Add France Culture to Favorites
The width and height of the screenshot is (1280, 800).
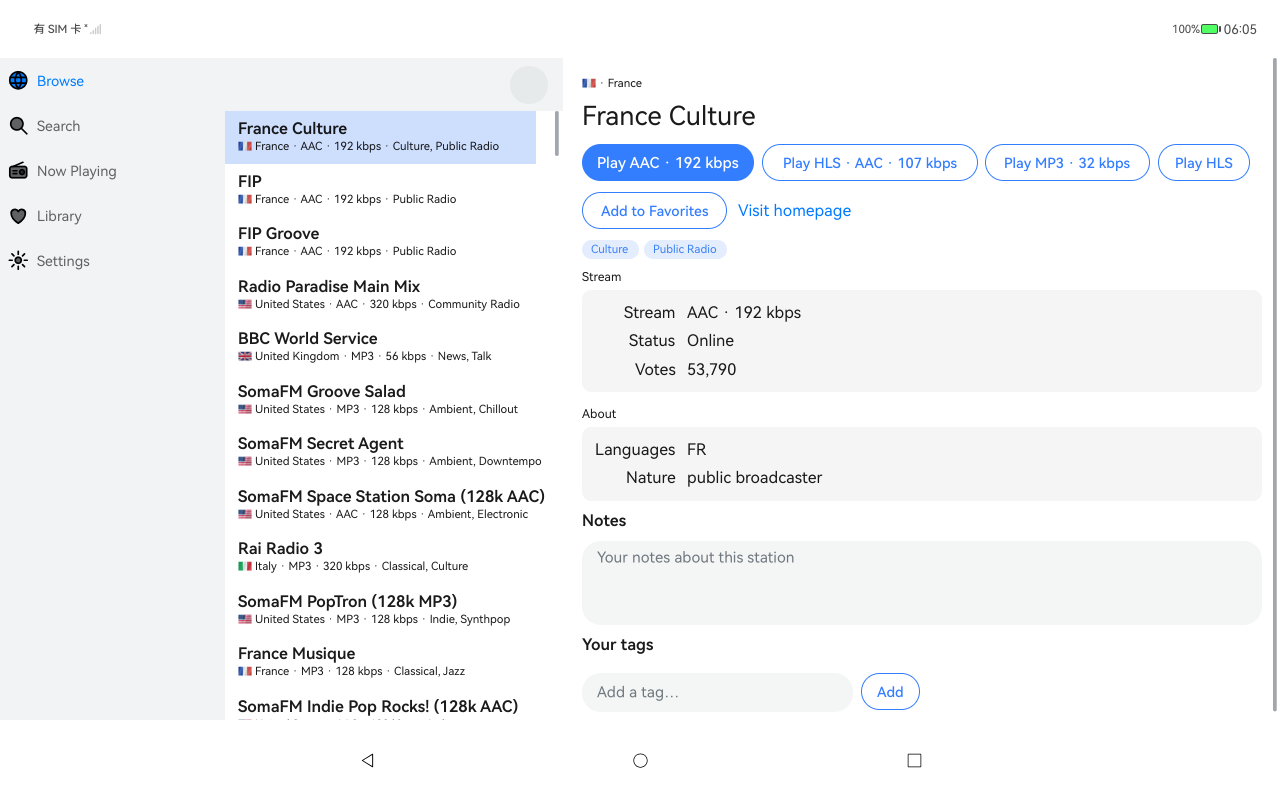654,211
